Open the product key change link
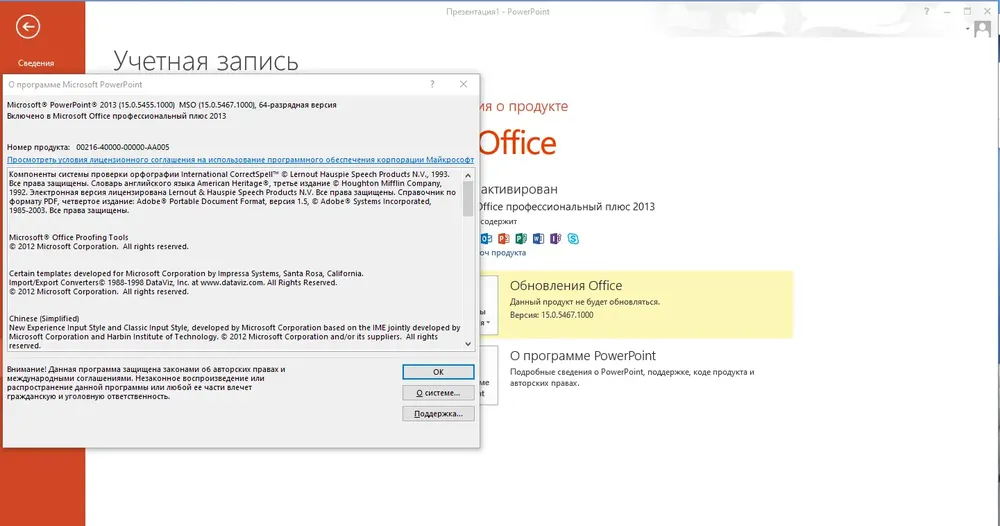The width and height of the screenshot is (1000, 526). pyautogui.click(x=503, y=252)
